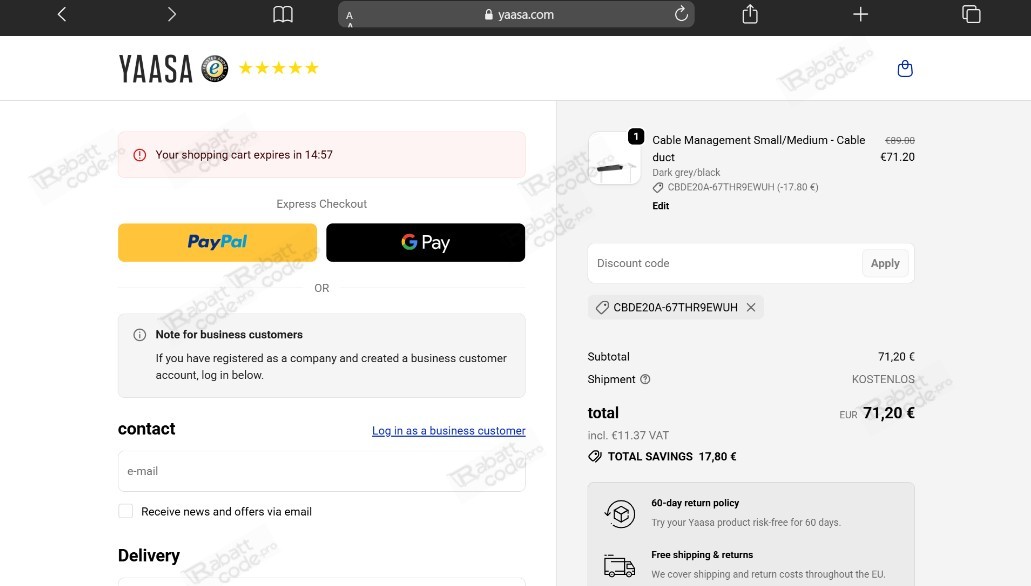Screen dimensions: 1031x586
Task: Click the 'Note for business customers' heading
Action: 229,335
